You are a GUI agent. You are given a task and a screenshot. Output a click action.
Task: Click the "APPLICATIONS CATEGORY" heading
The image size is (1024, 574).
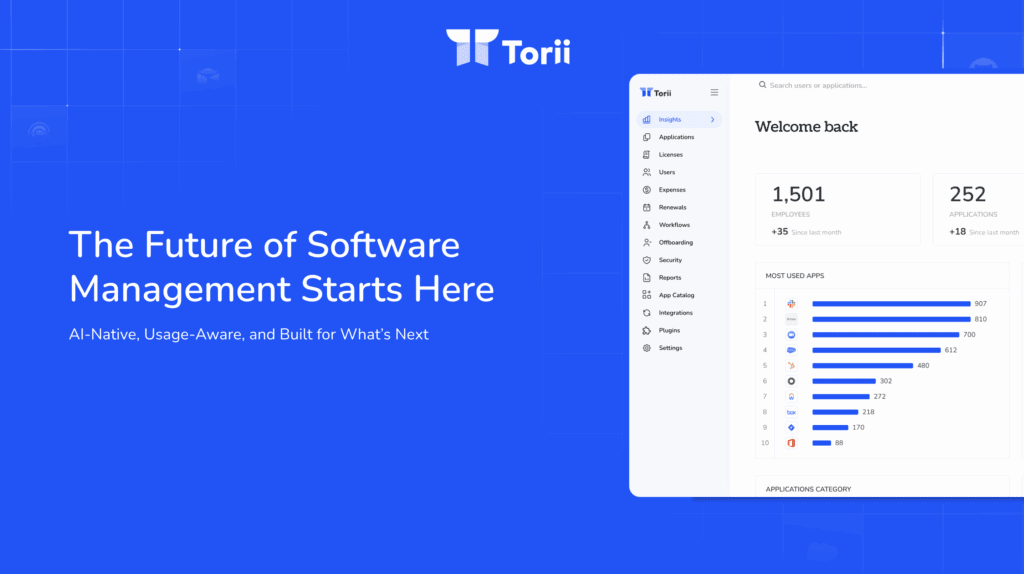point(808,489)
